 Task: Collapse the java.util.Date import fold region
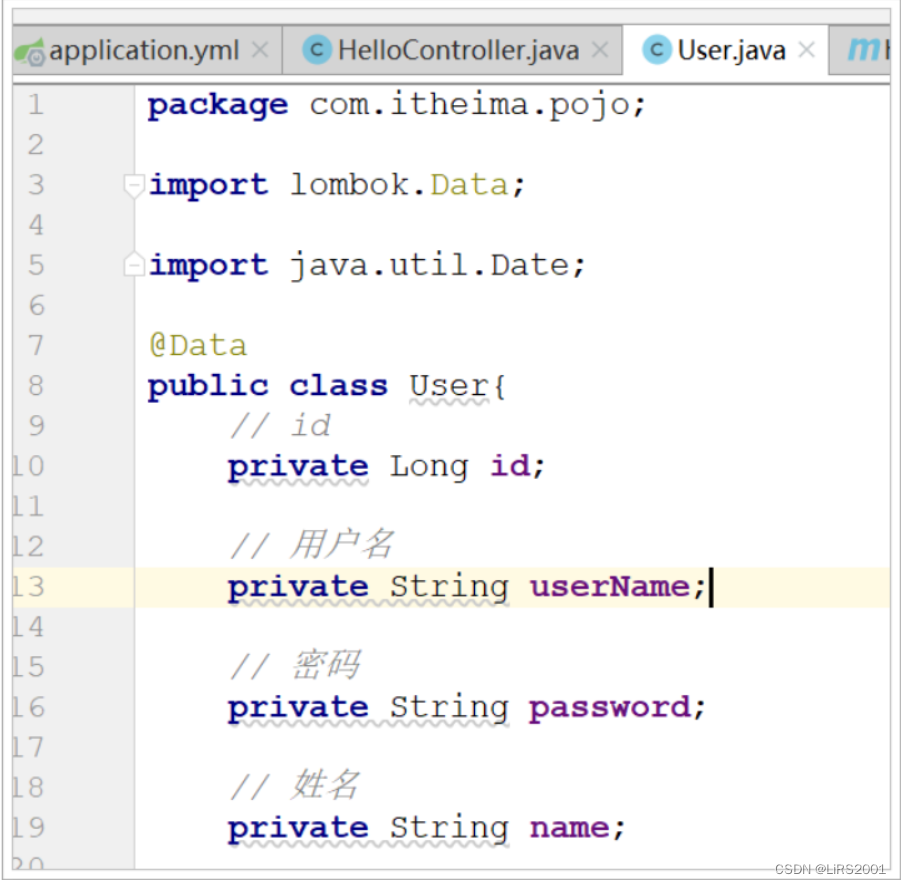click(133, 264)
